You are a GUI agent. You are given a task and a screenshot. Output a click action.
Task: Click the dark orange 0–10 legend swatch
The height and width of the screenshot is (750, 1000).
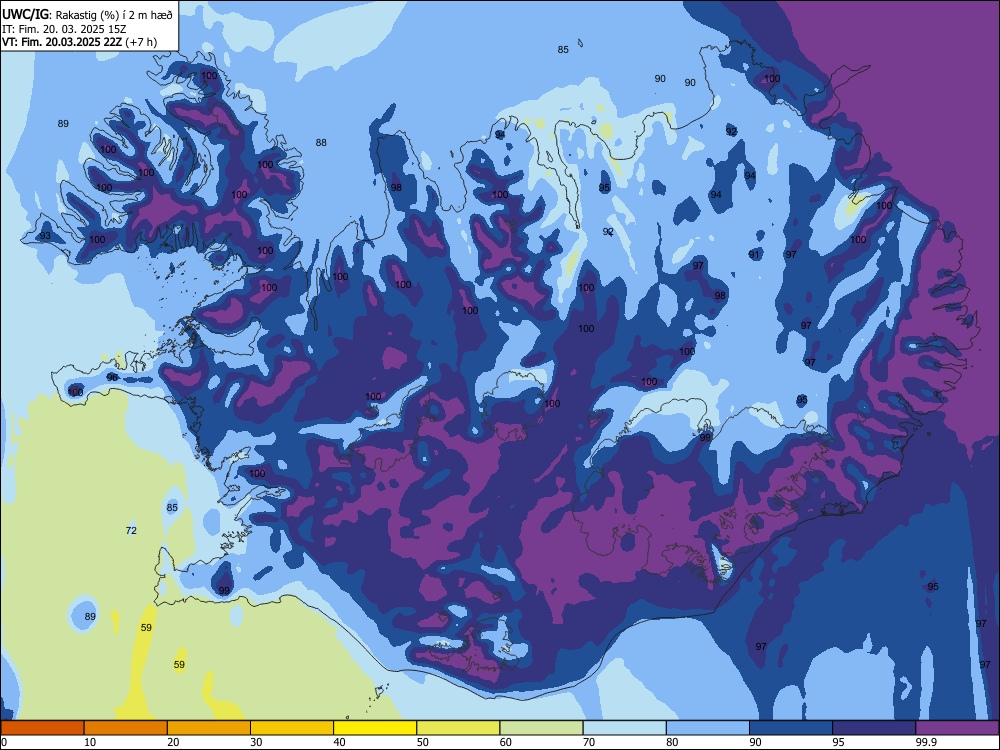[x=42, y=728]
